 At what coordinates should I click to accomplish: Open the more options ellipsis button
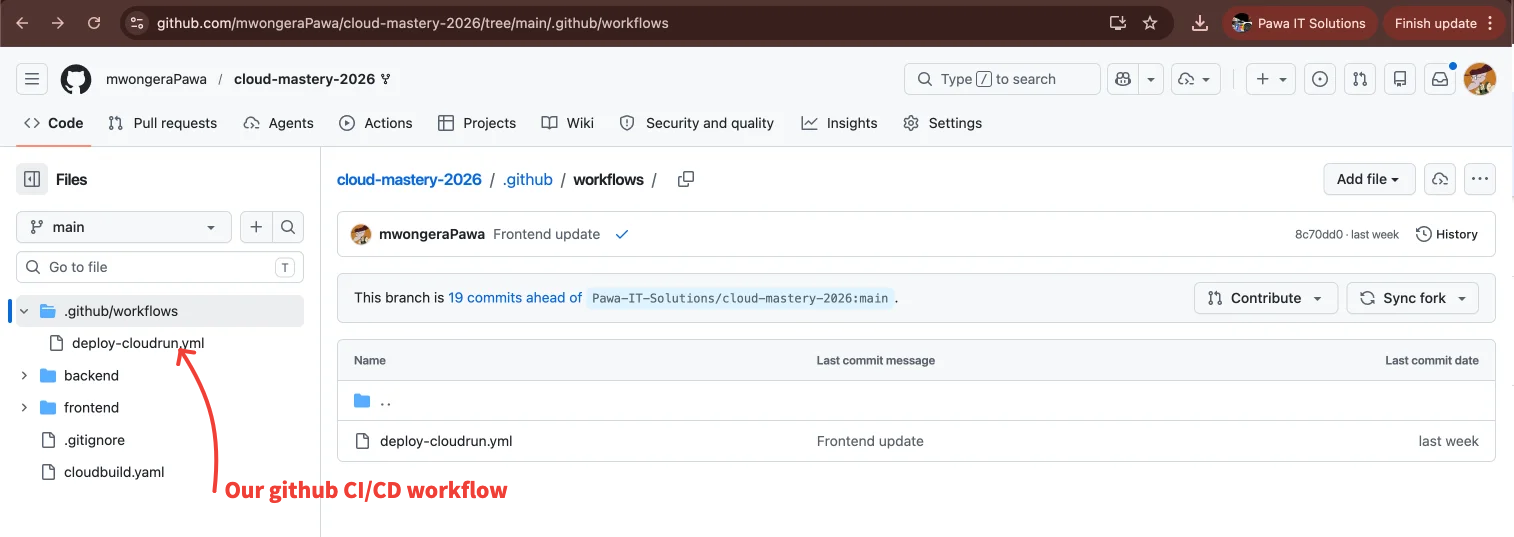click(1480, 179)
